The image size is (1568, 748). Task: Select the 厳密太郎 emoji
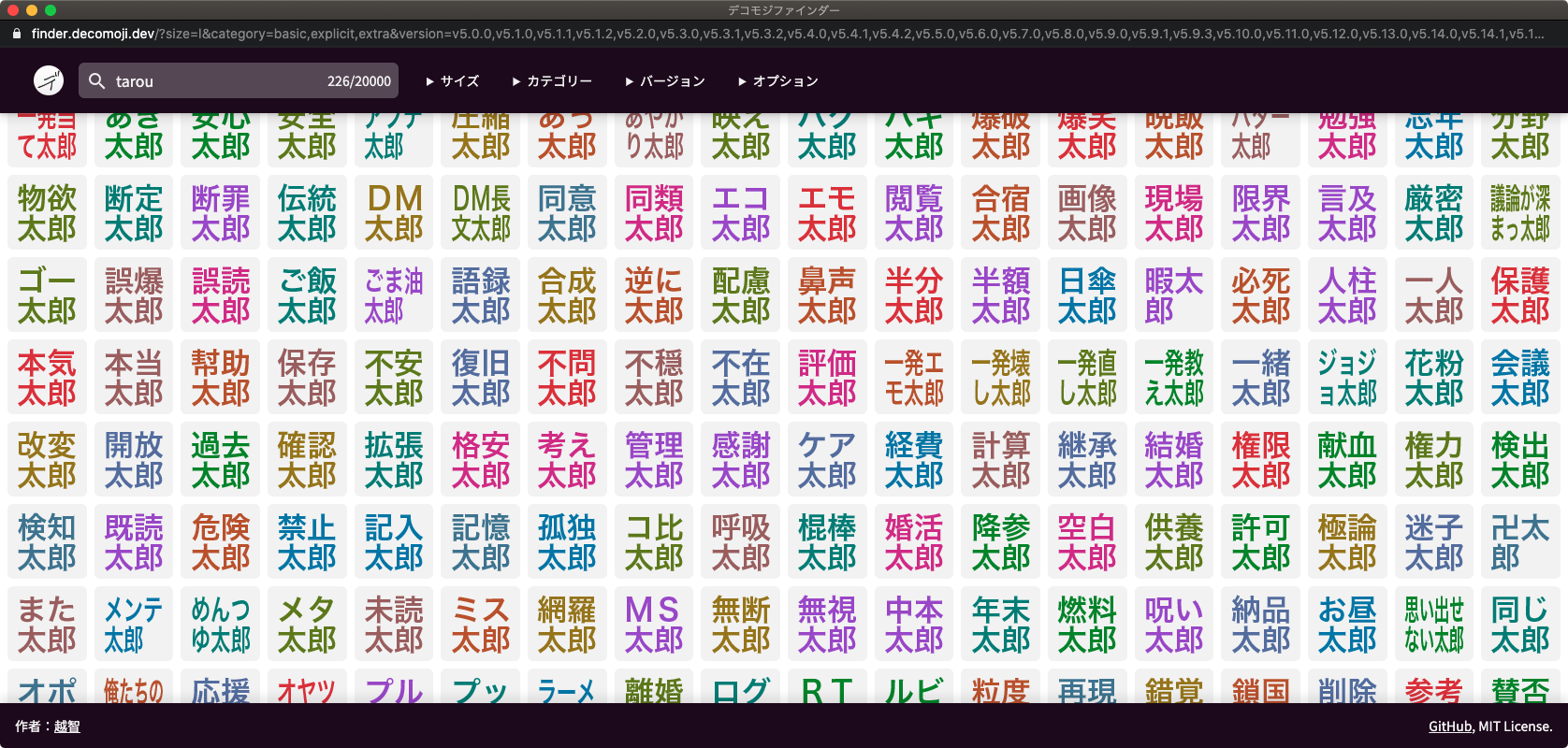tap(1434, 213)
